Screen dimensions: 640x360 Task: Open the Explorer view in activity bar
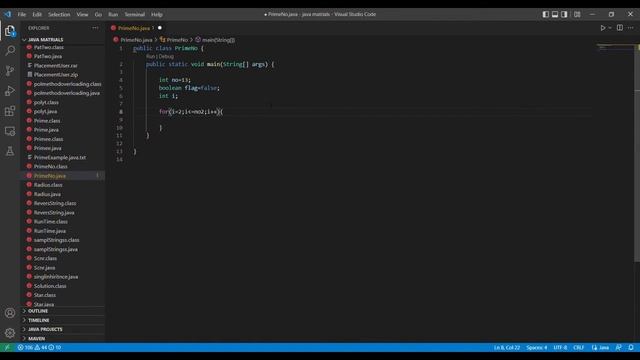[x=10, y=31]
